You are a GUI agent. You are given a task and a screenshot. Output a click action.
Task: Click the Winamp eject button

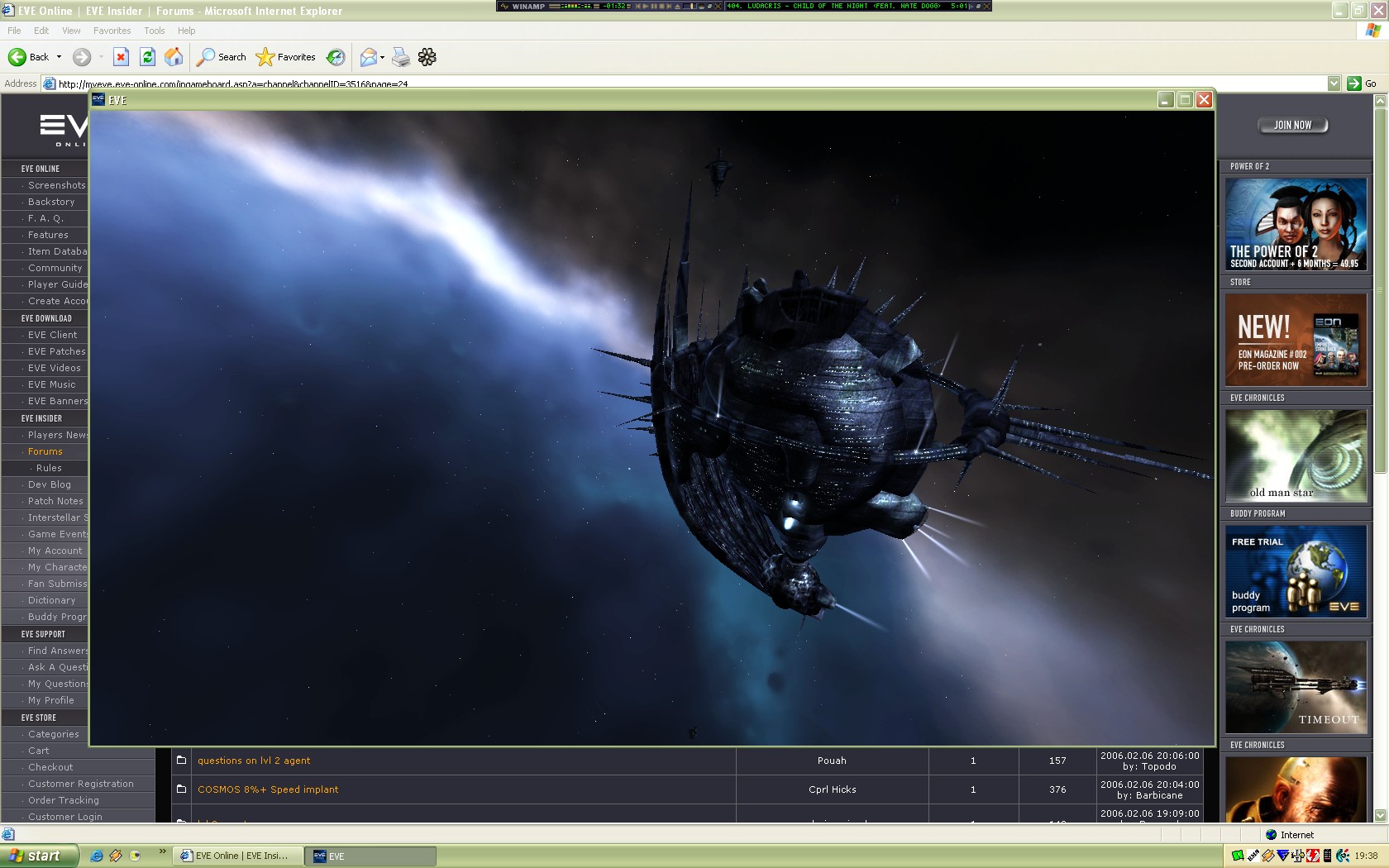[x=680, y=6]
